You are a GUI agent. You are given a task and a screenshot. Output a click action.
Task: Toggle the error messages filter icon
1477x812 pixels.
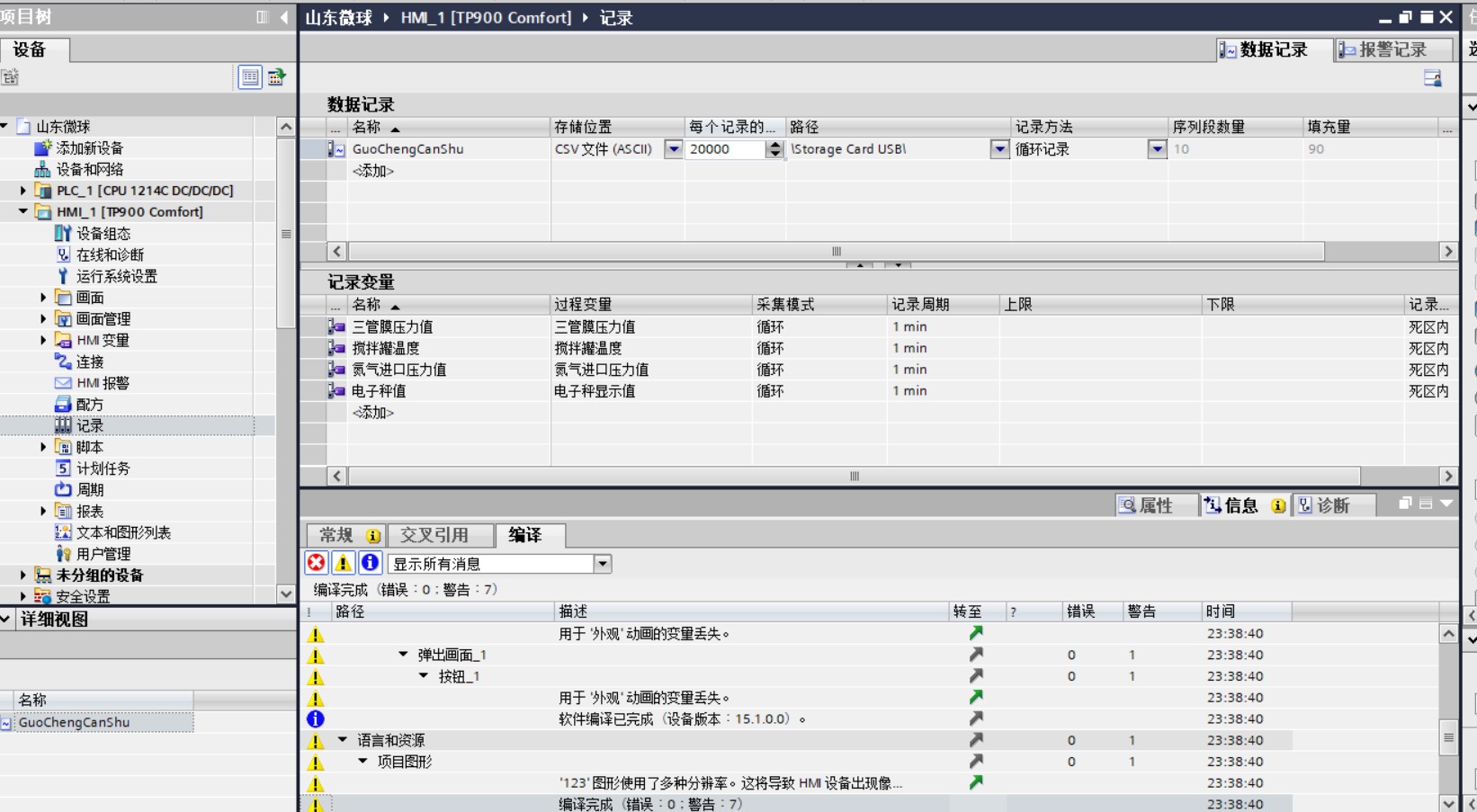click(x=316, y=563)
